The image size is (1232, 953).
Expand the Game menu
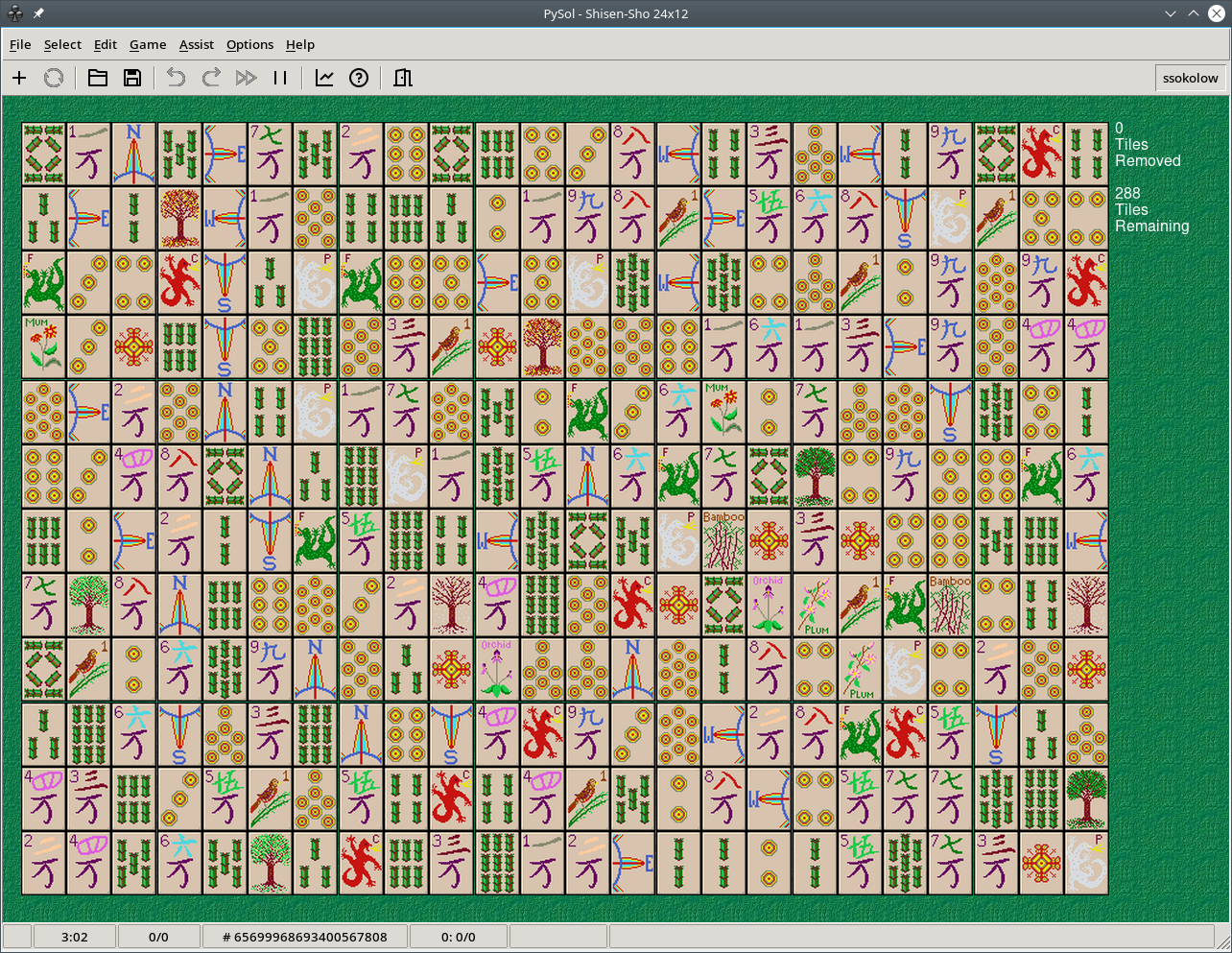[148, 44]
